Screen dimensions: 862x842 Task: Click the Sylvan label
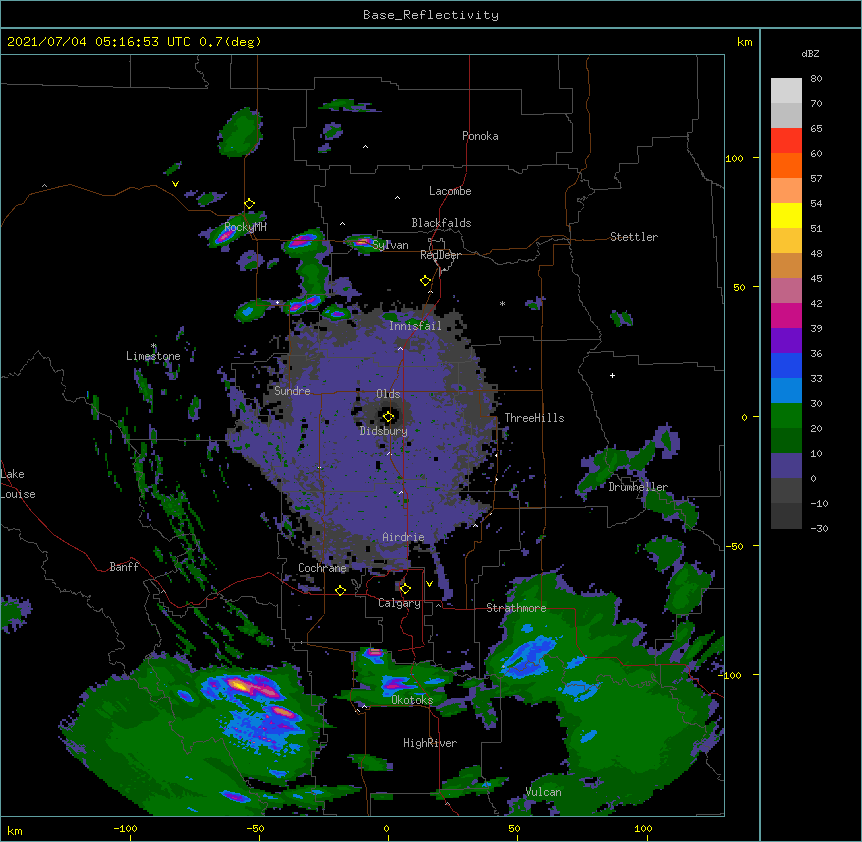click(390, 245)
